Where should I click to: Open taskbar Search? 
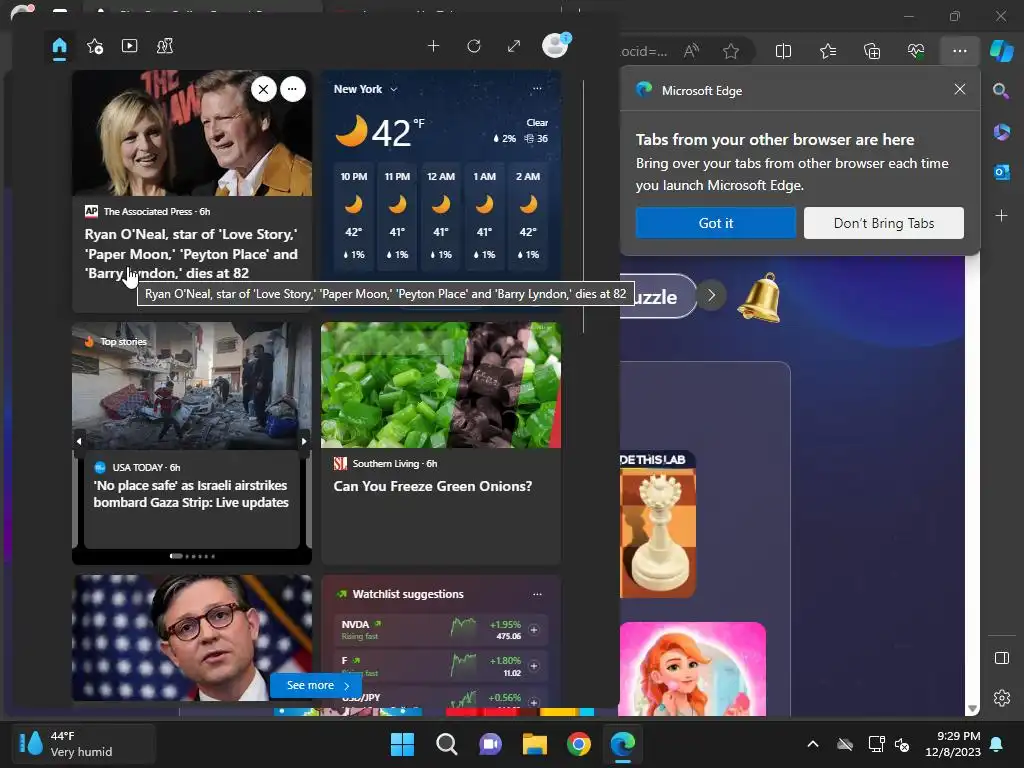447,744
